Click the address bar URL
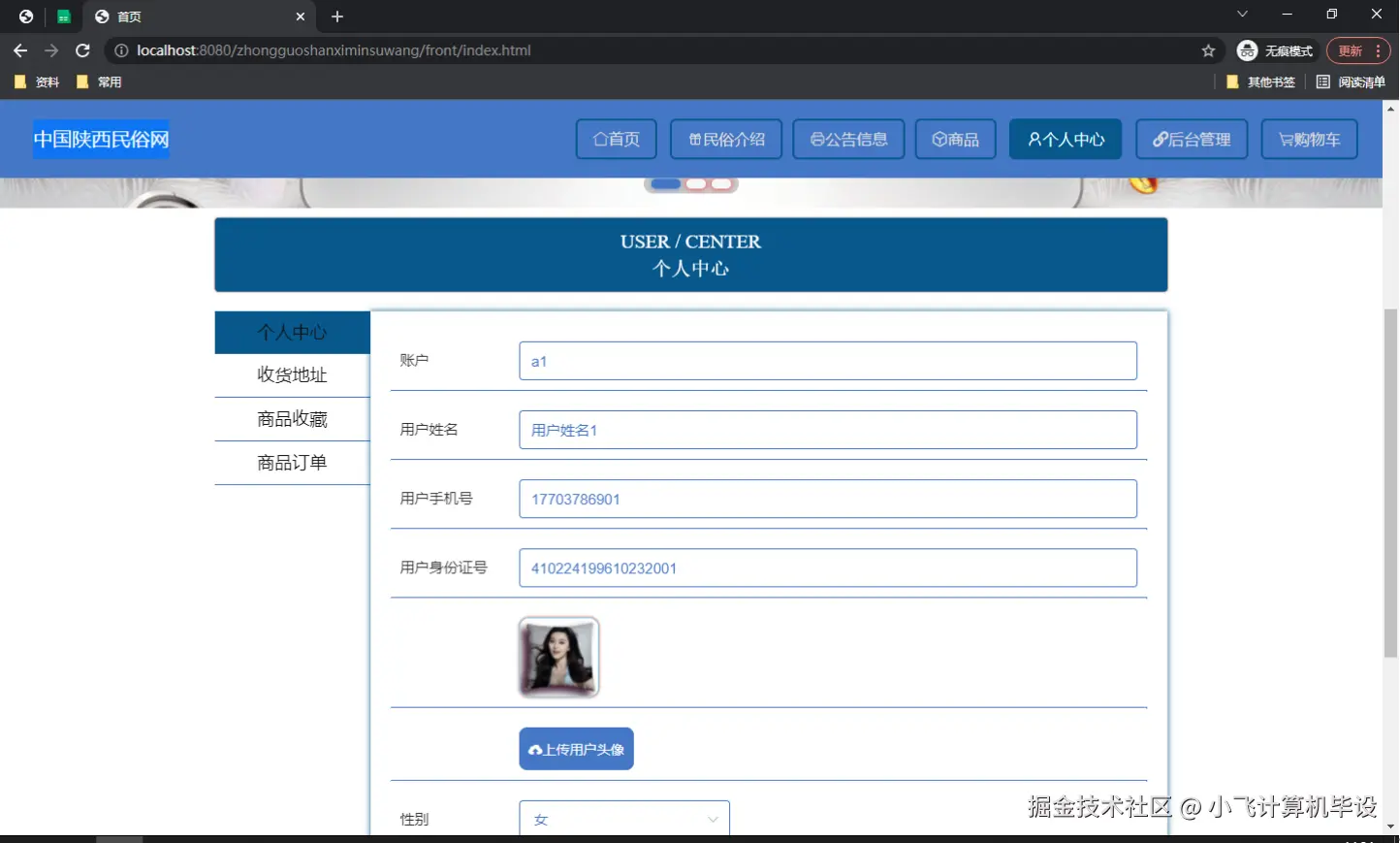The width and height of the screenshot is (1400, 843). pos(334,50)
